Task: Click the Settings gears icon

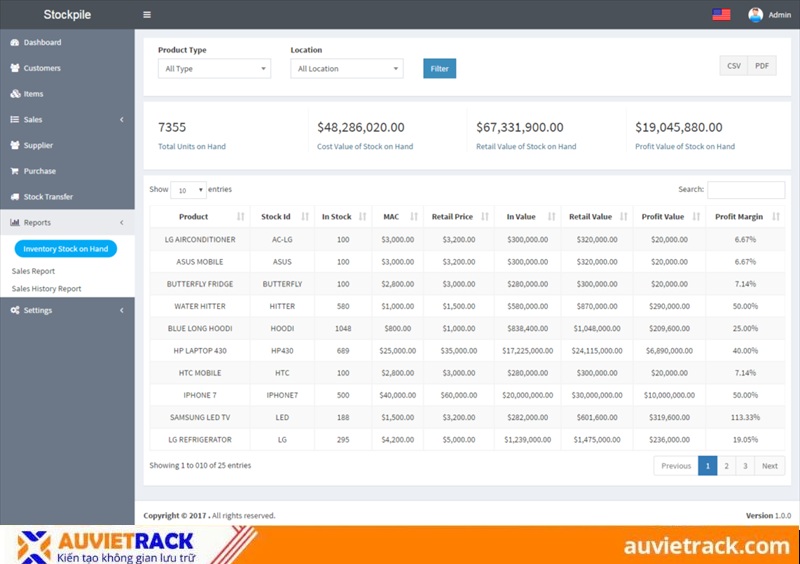Action: click(x=15, y=310)
